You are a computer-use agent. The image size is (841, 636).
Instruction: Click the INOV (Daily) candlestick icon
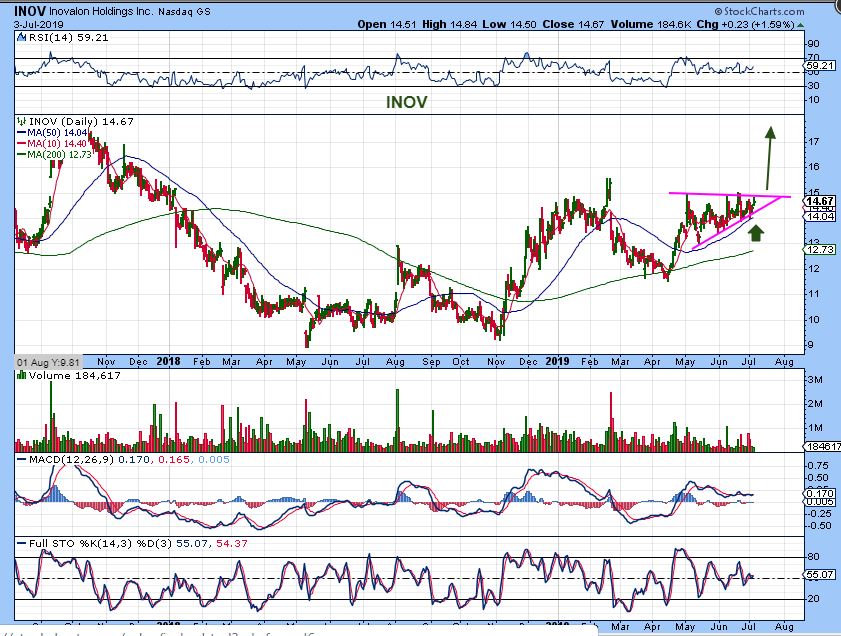click(x=20, y=121)
